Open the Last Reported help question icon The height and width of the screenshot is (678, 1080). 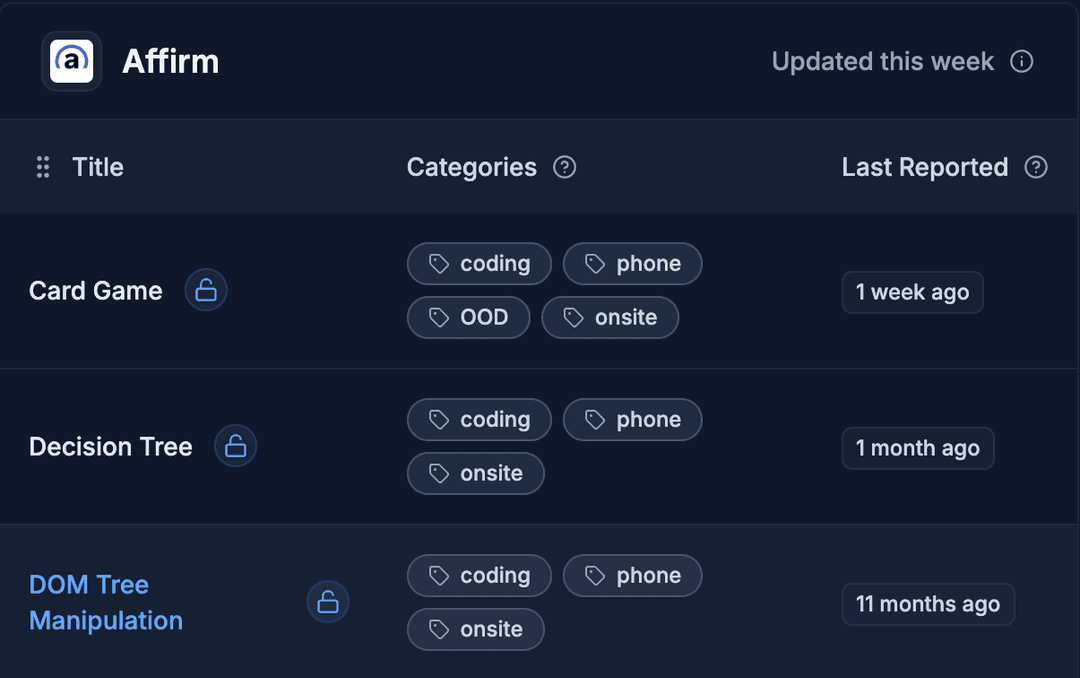(1036, 167)
